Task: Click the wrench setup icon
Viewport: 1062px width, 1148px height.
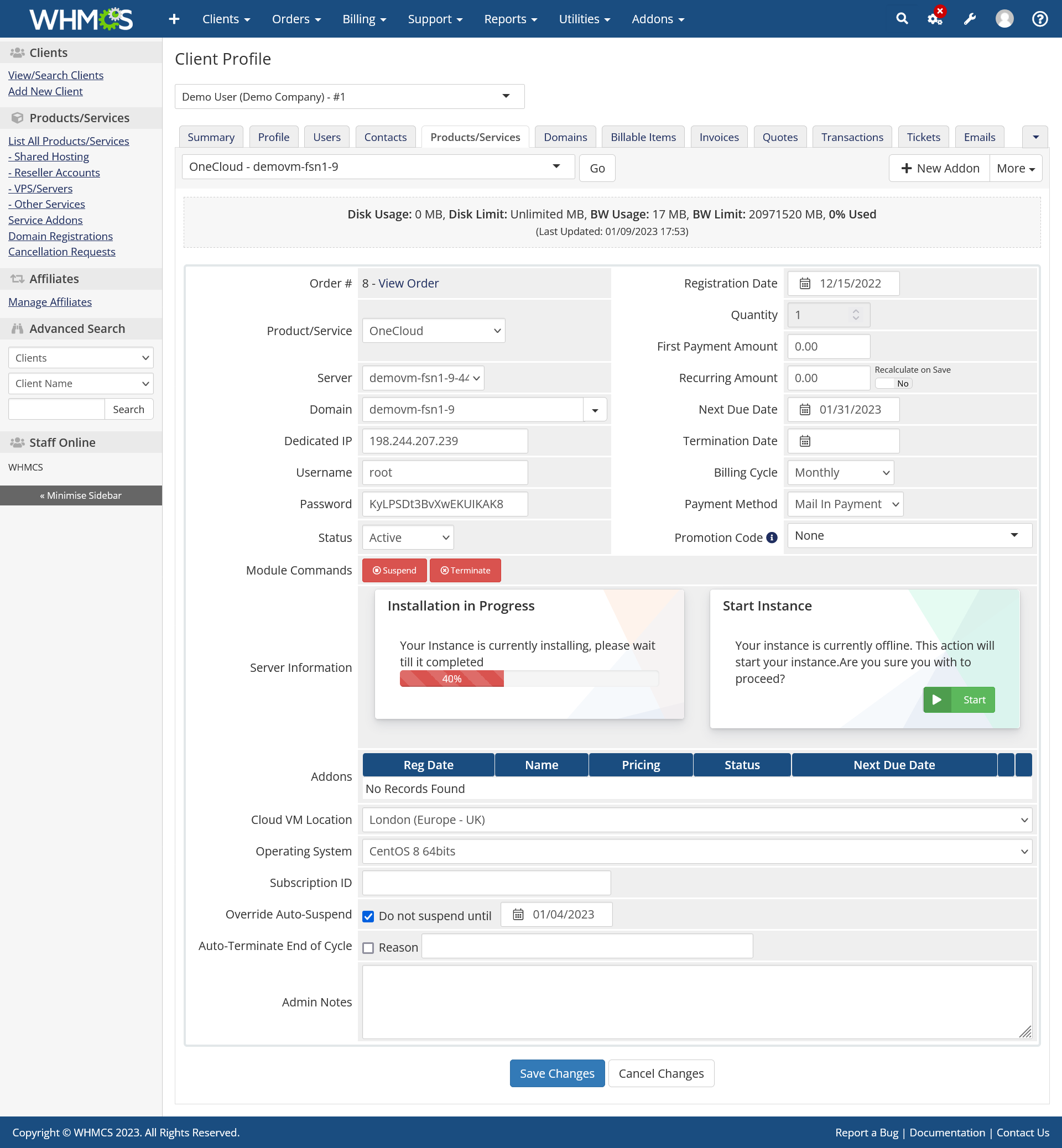Action: click(x=970, y=19)
